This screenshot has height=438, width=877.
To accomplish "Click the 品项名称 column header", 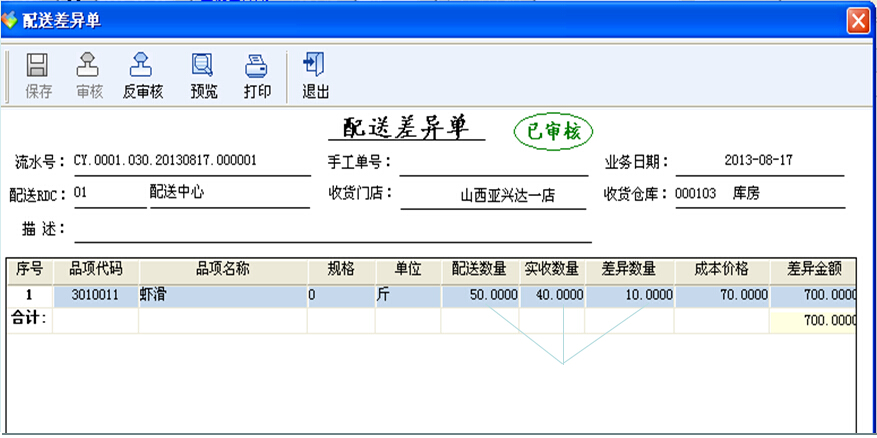I will (222, 269).
